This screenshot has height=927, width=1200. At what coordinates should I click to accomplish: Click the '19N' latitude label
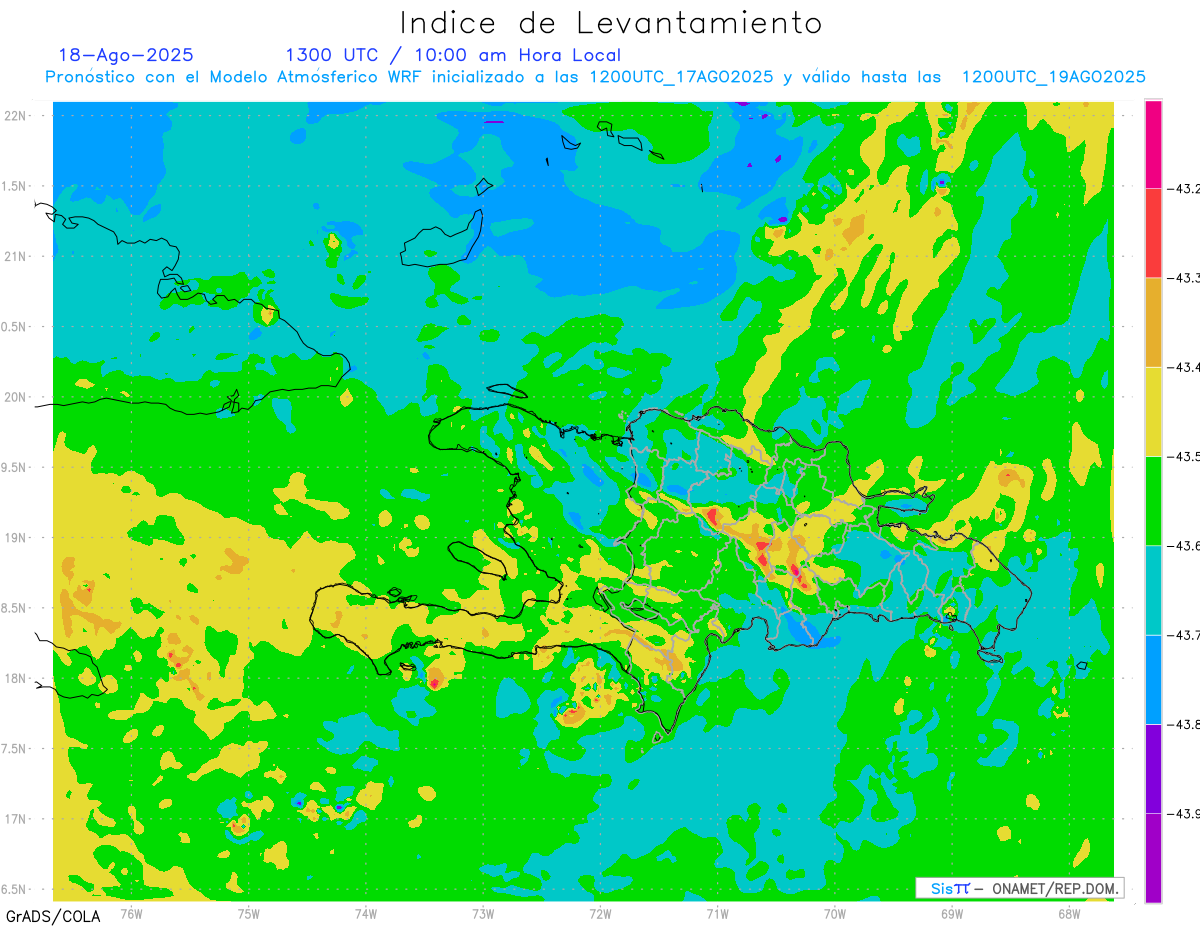[x=16, y=538]
